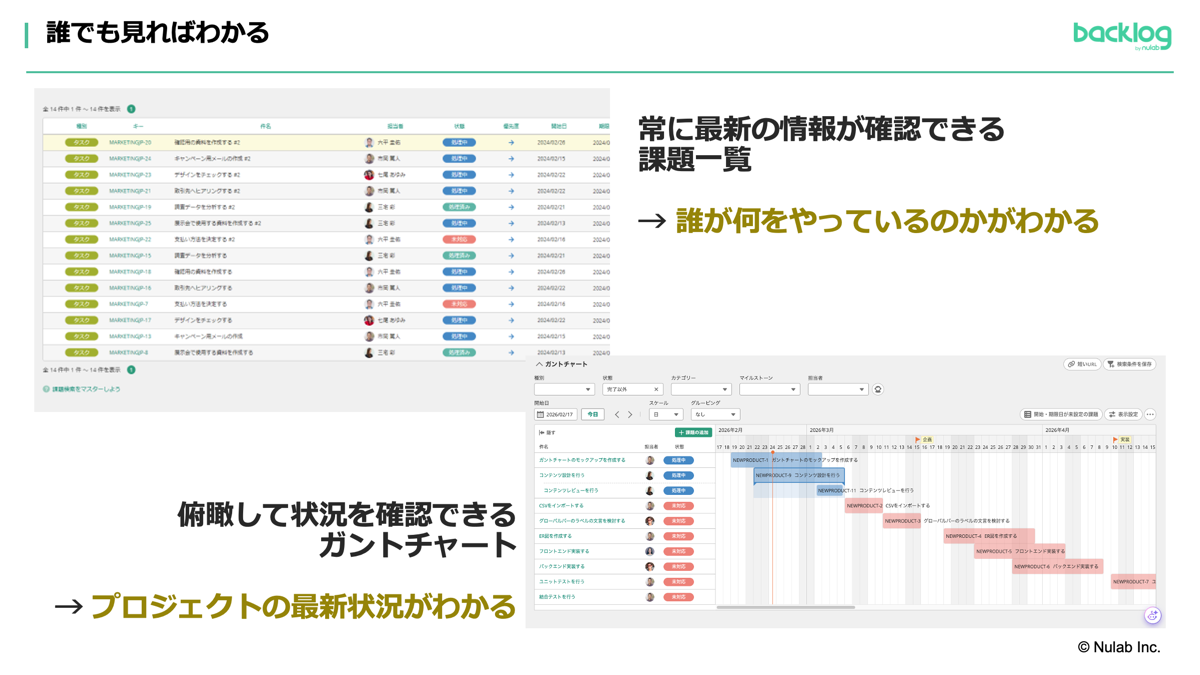Click priority arrow in MARKETINGJP-8 row
1200x675 pixels.
point(511,353)
